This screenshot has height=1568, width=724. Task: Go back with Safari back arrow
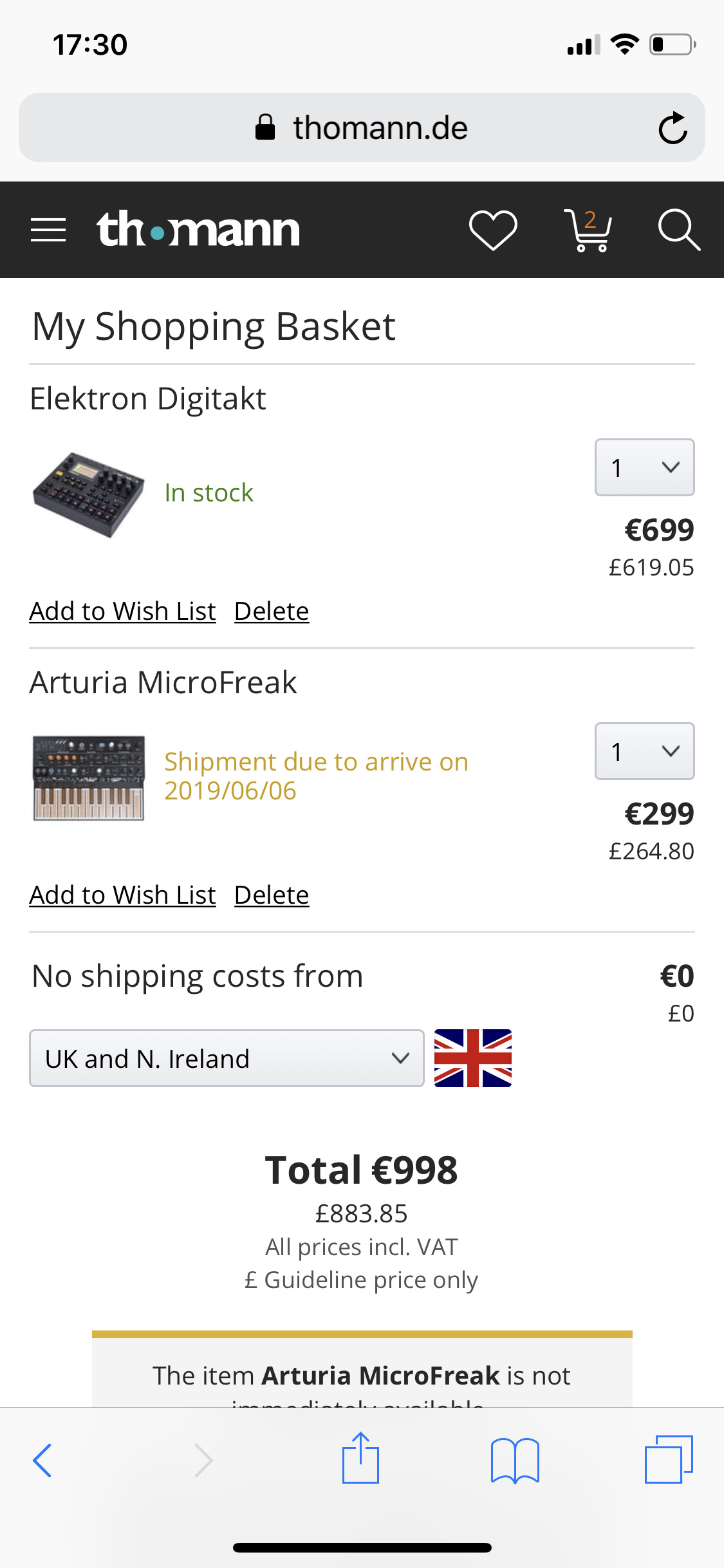coord(42,1460)
